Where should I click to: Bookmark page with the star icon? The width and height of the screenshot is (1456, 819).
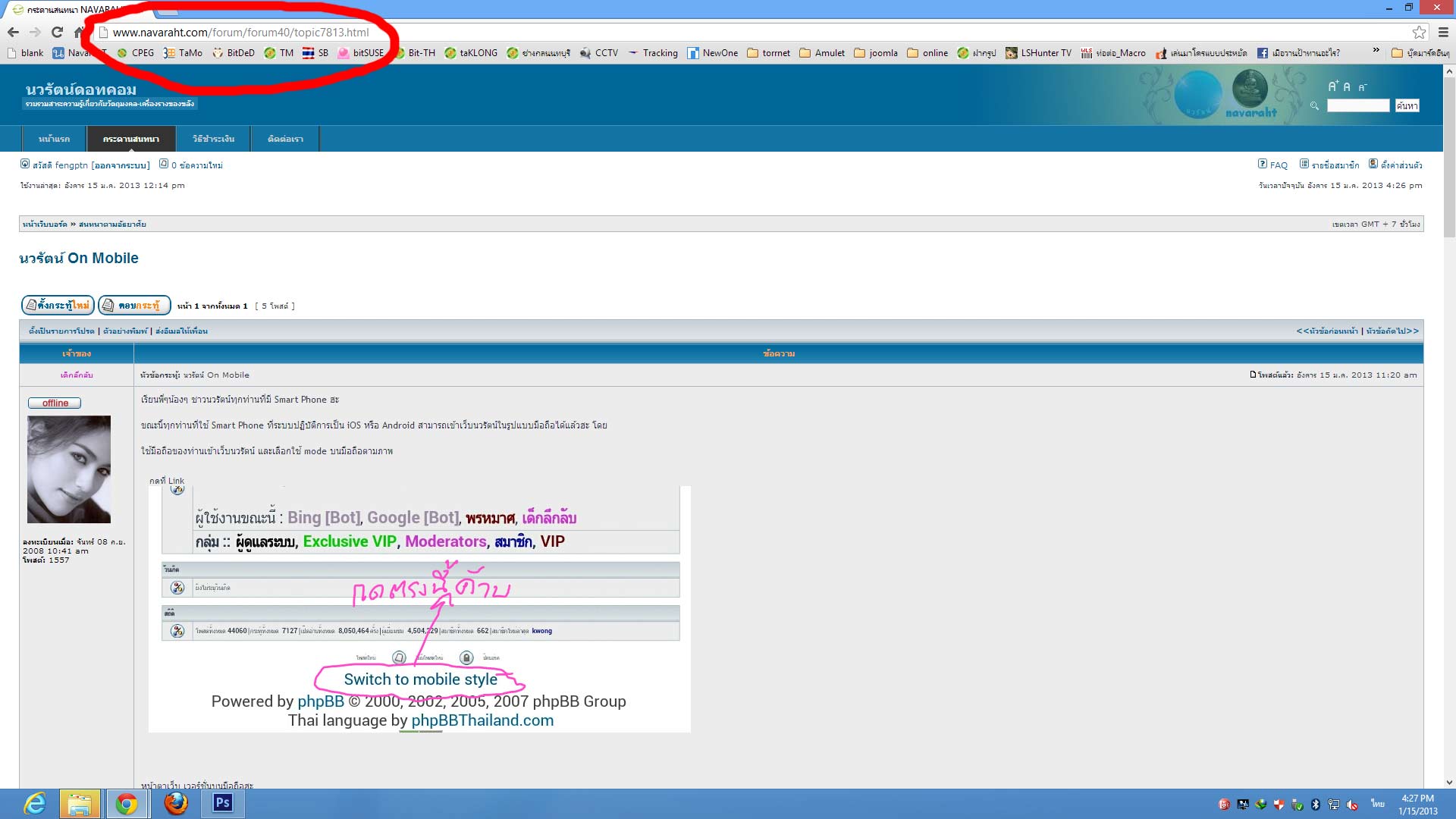(1419, 32)
